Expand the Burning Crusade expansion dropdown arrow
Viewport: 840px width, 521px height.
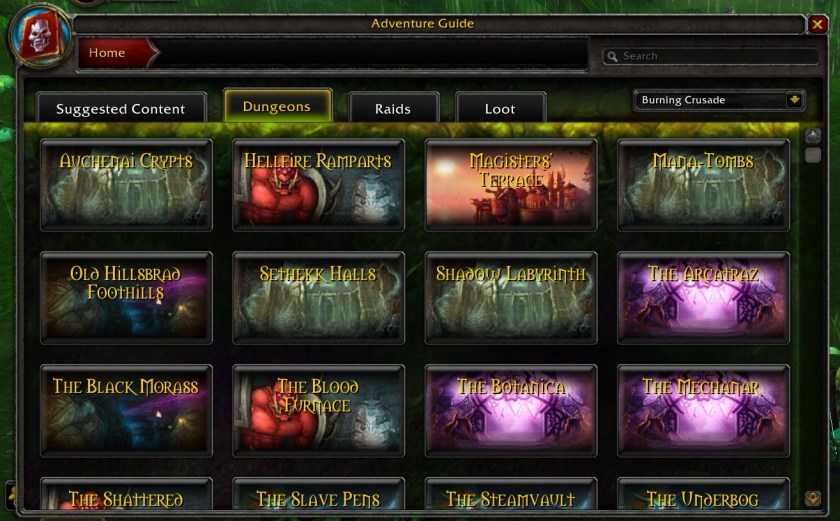tap(794, 100)
